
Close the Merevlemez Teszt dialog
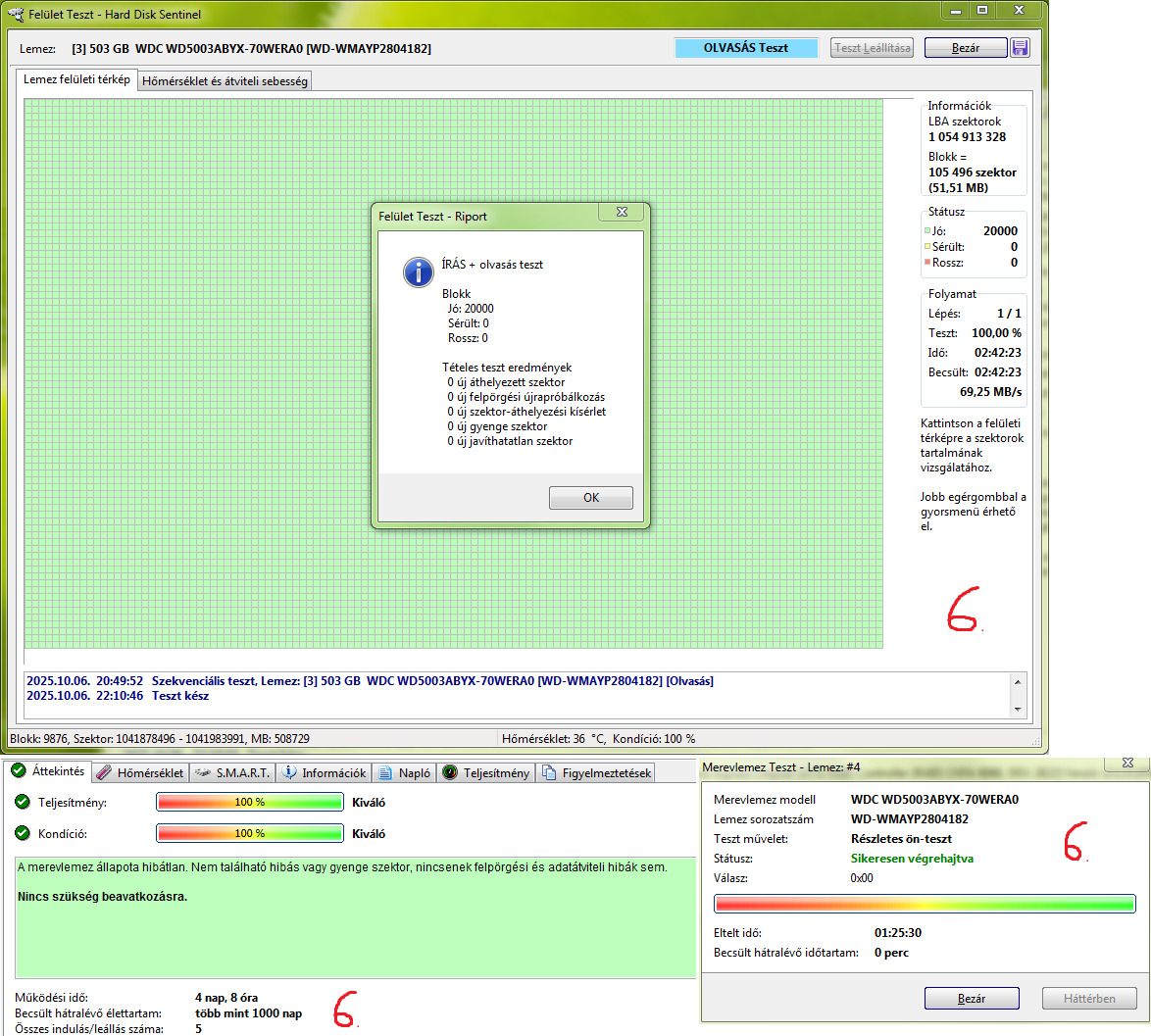click(x=1127, y=764)
